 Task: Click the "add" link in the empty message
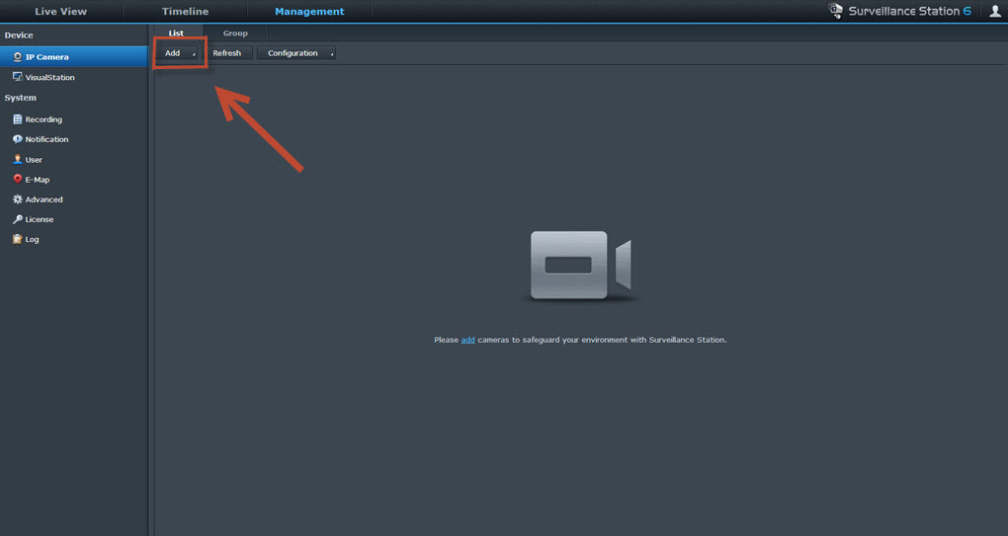[x=468, y=340]
